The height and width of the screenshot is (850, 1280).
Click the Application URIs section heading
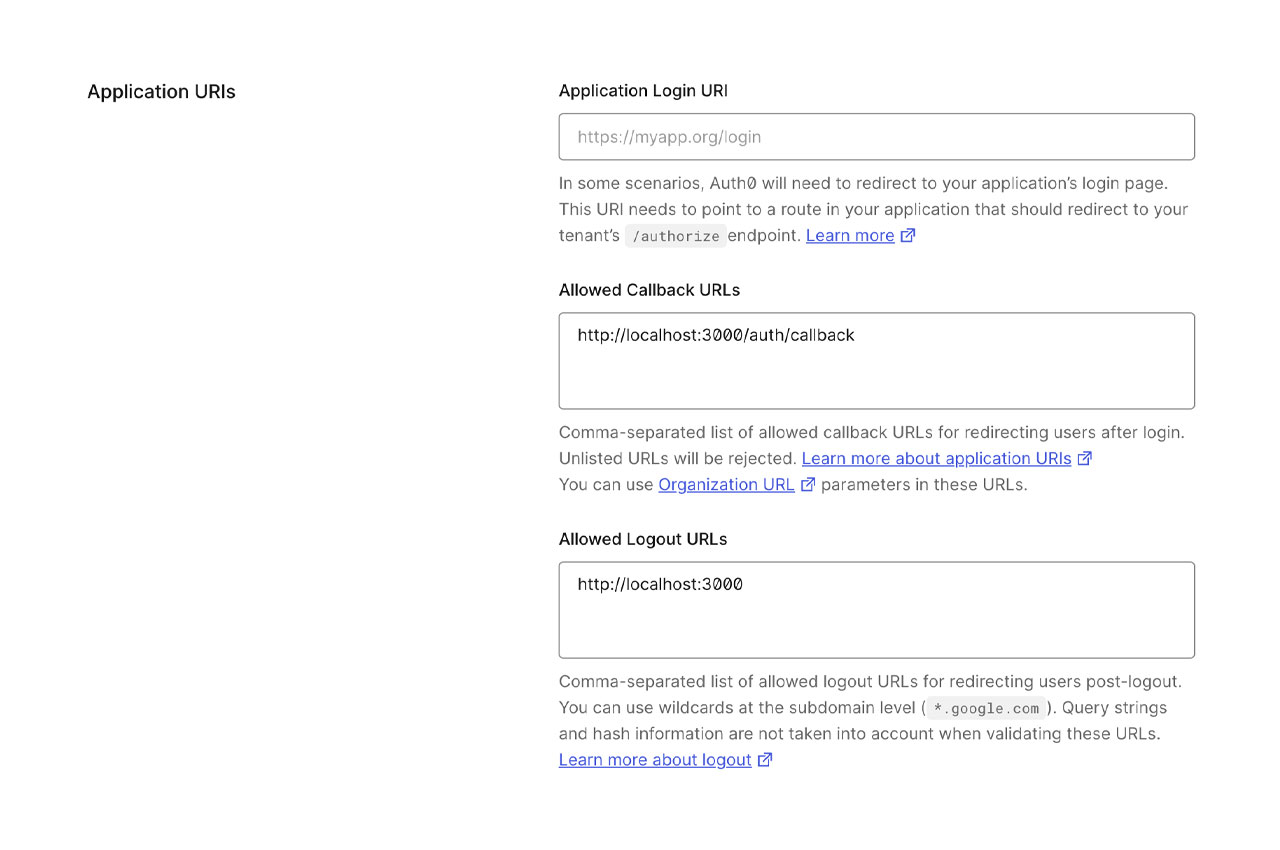click(x=161, y=91)
